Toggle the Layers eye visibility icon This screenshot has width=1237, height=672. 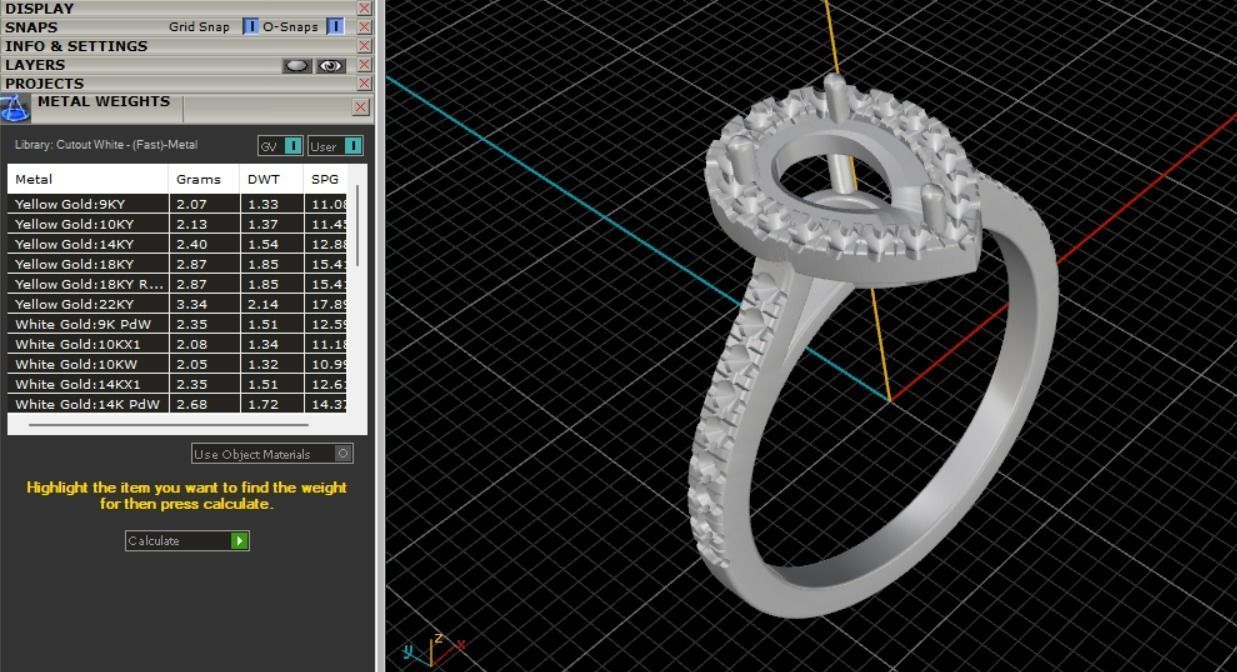(x=331, y=66)
